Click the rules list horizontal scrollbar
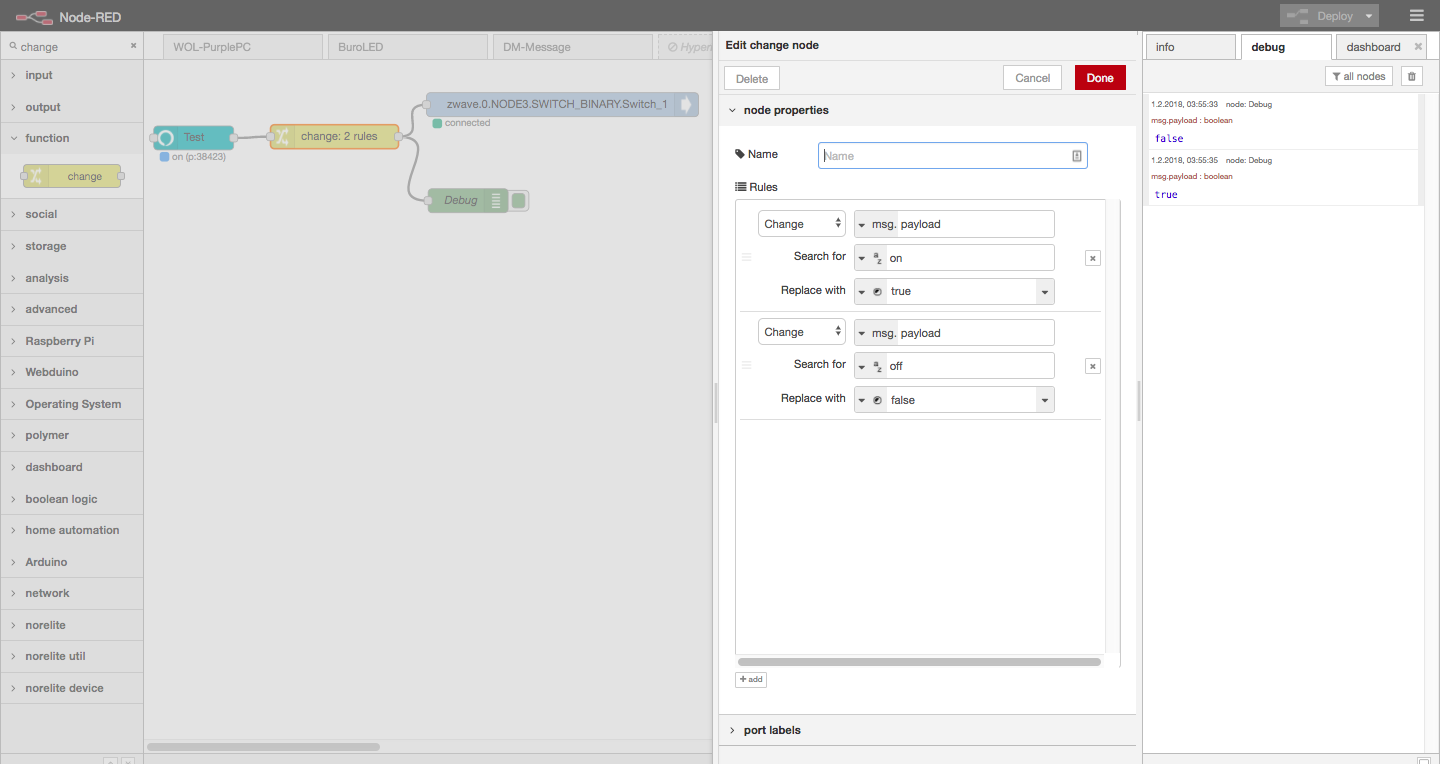 [x=919, y=662]
